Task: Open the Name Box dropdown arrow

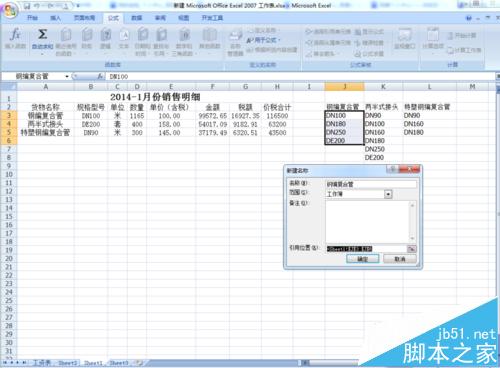Action: (67, 76)
